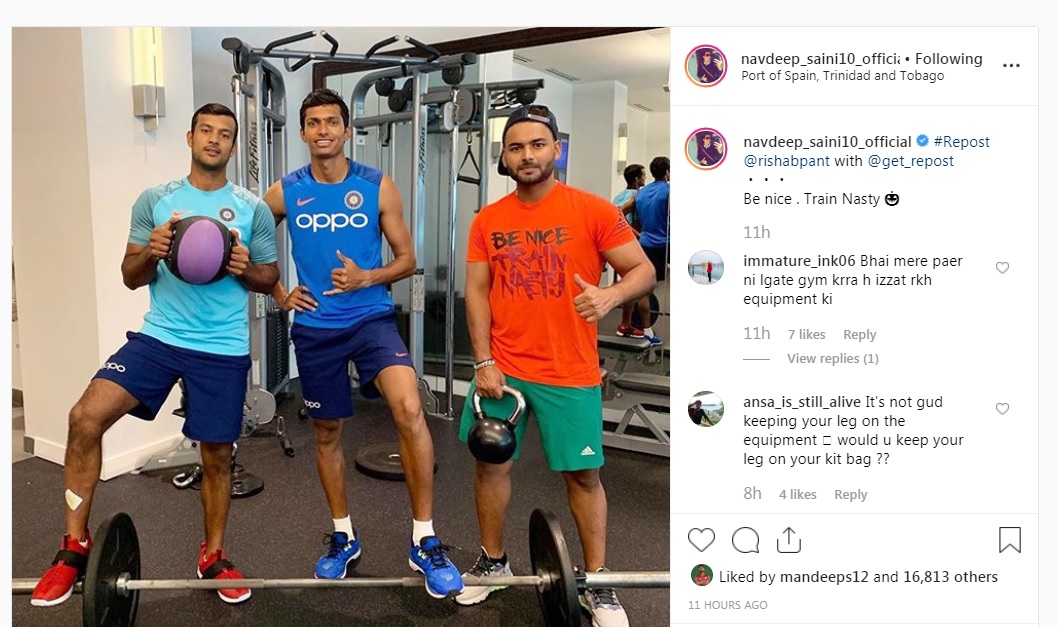The image size is (1057, 627).
Task: Like ansa_is_still_alive's comment
Action: point(1002,409)
